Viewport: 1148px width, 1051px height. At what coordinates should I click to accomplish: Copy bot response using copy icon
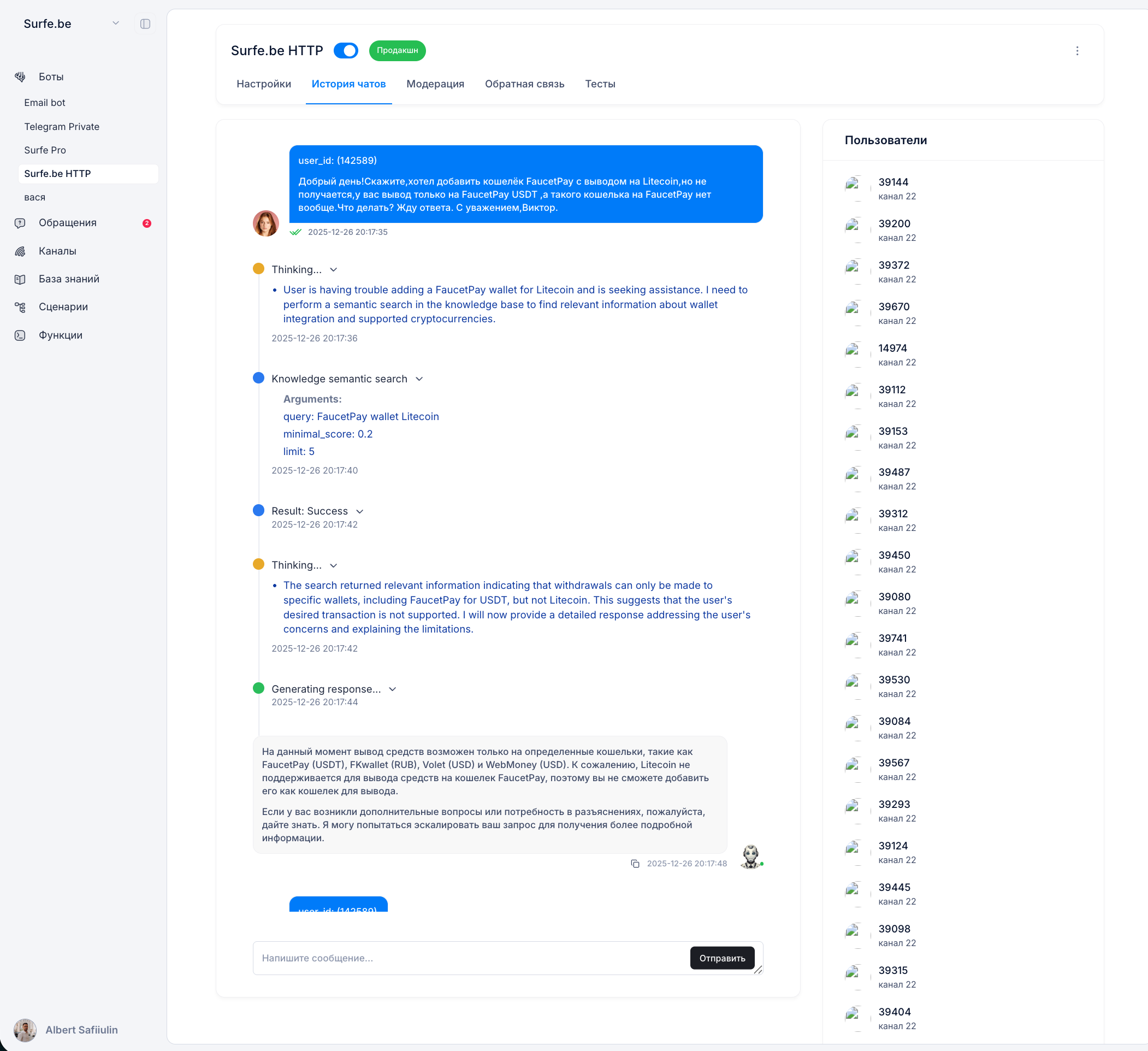(635, 864)
